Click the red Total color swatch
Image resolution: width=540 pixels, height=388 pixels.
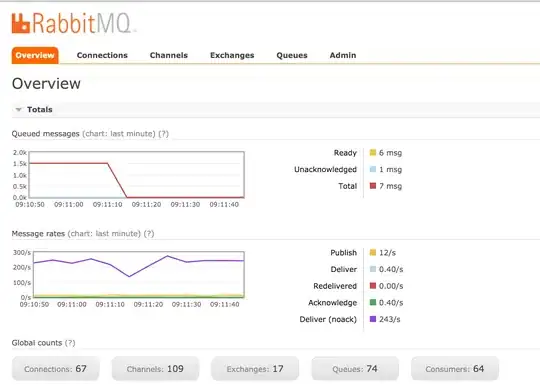tap(373, 186)
